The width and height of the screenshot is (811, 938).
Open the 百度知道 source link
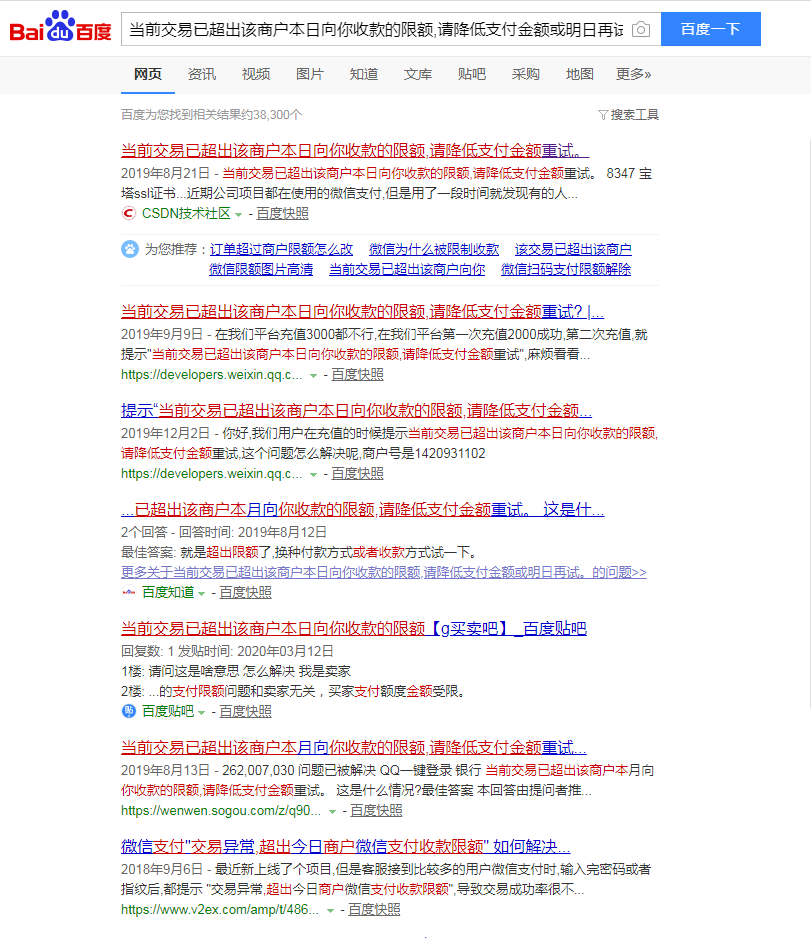[x=168, y=592]
